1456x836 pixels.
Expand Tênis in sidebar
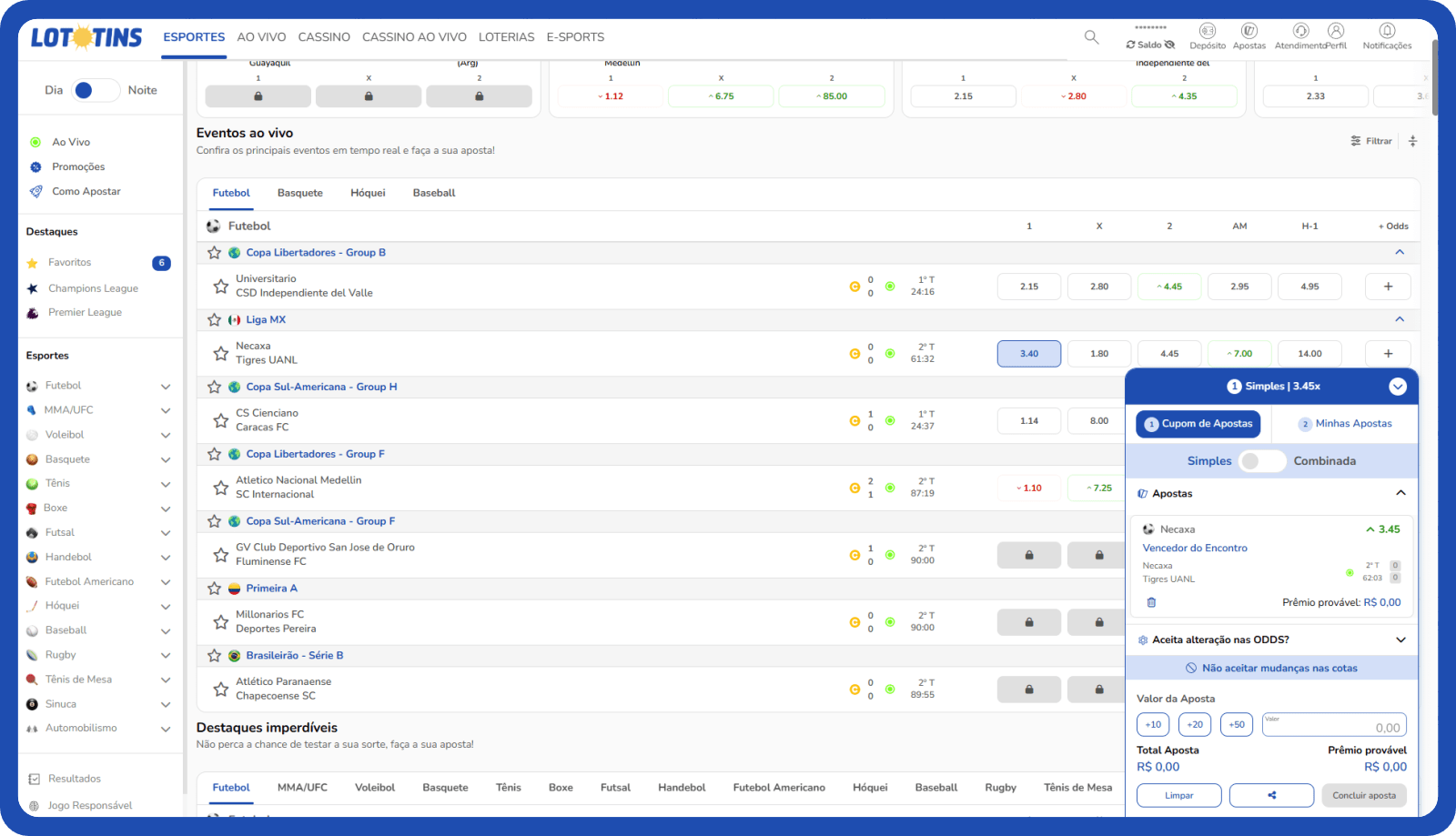[166, 484]
